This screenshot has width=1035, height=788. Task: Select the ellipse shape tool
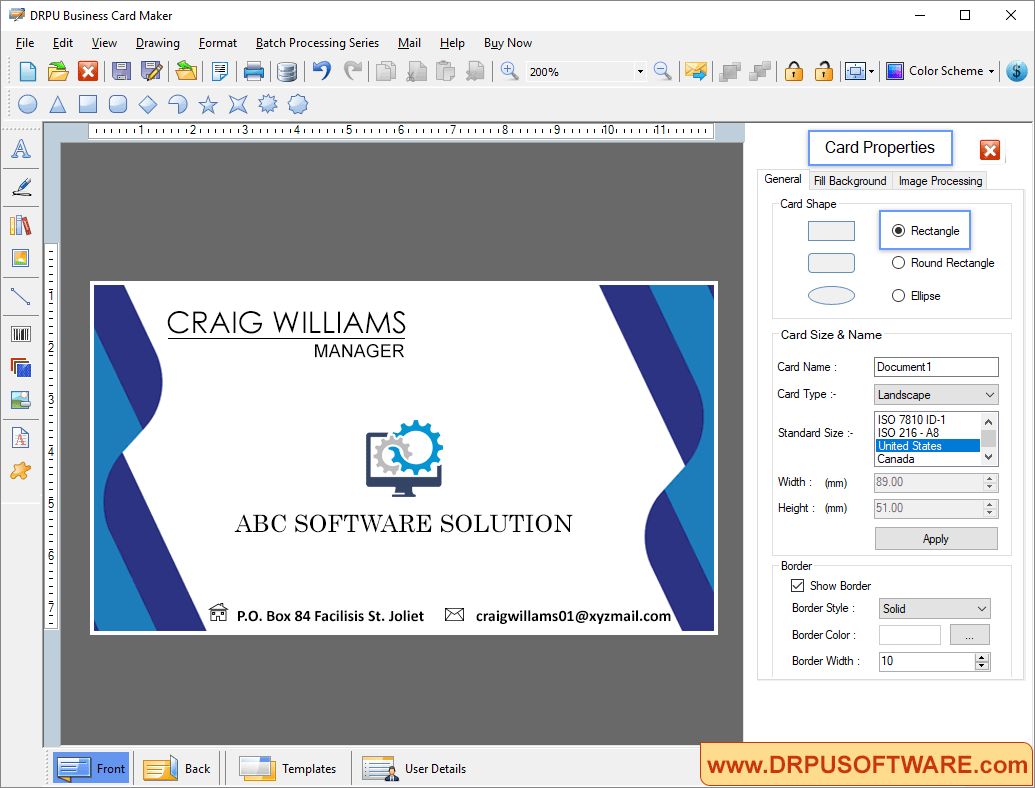pyautogui.click(x=28, y=104)
